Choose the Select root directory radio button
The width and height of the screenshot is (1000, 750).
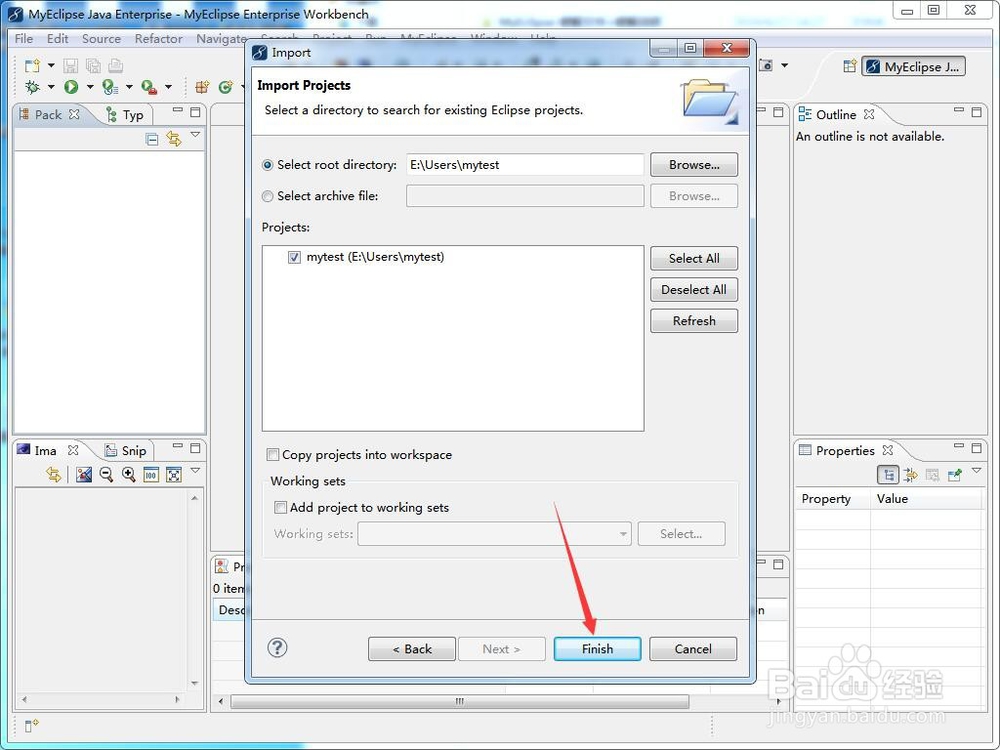click(x=268, y=165)
